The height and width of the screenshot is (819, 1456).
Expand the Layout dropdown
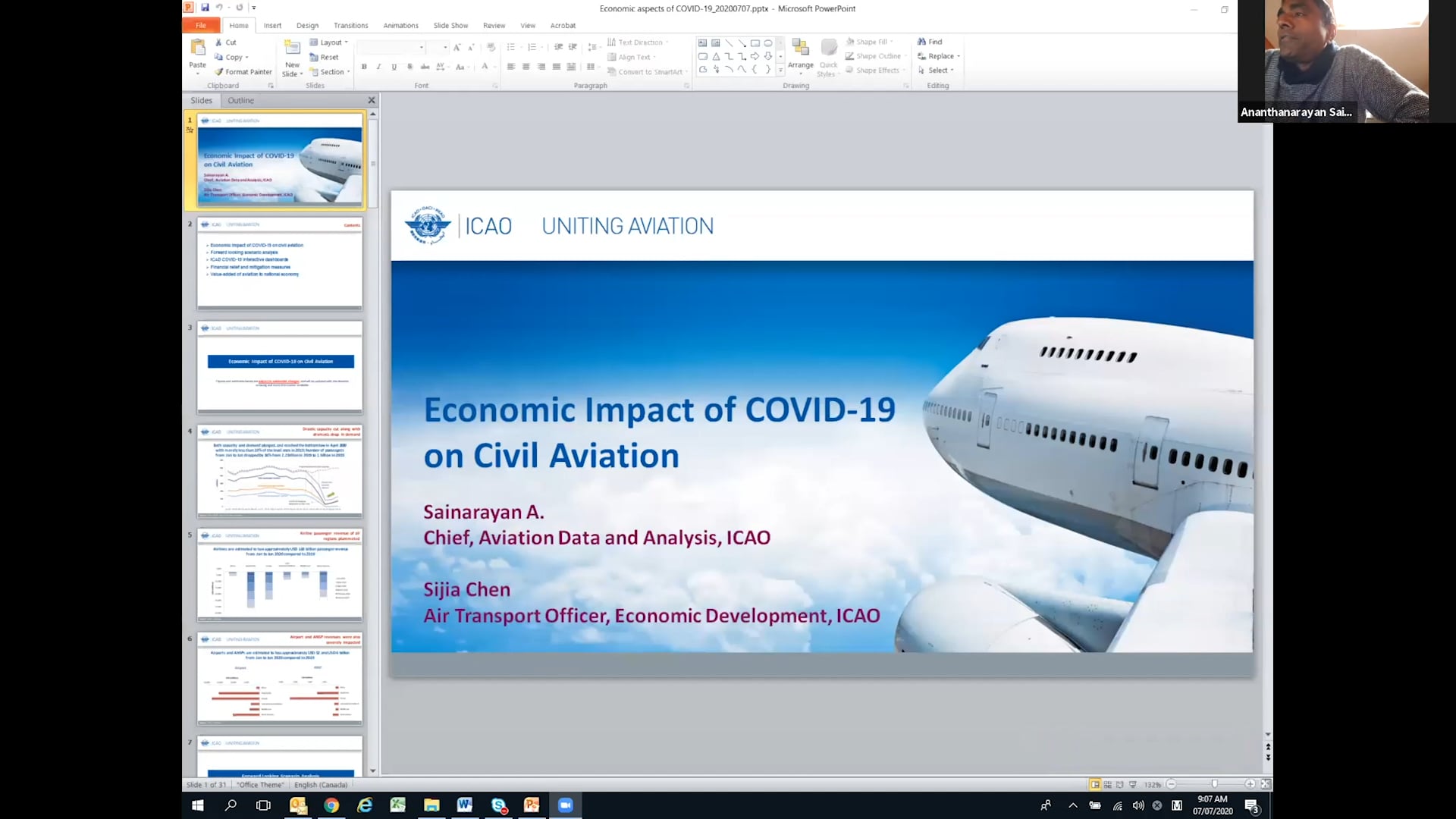coord(329,42)
